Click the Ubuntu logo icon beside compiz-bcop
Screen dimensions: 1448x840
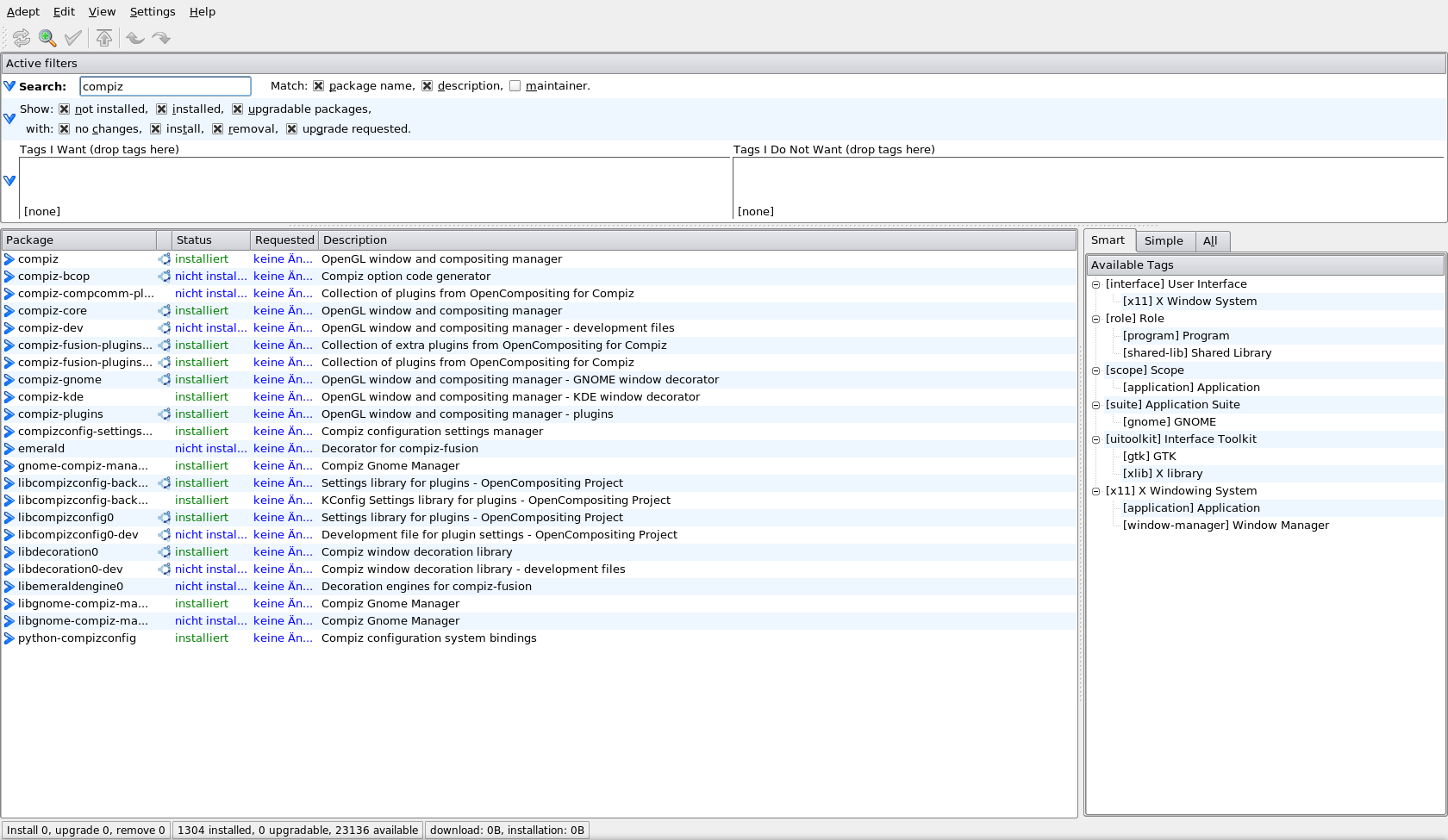pos(164,277)
